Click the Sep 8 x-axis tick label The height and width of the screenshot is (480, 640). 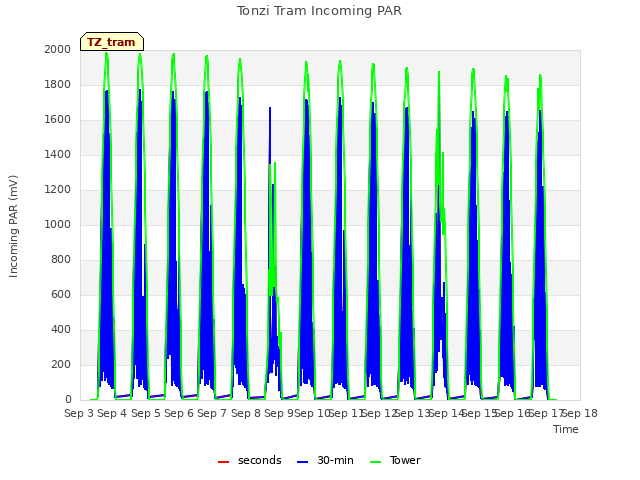(x=246, y=413)
